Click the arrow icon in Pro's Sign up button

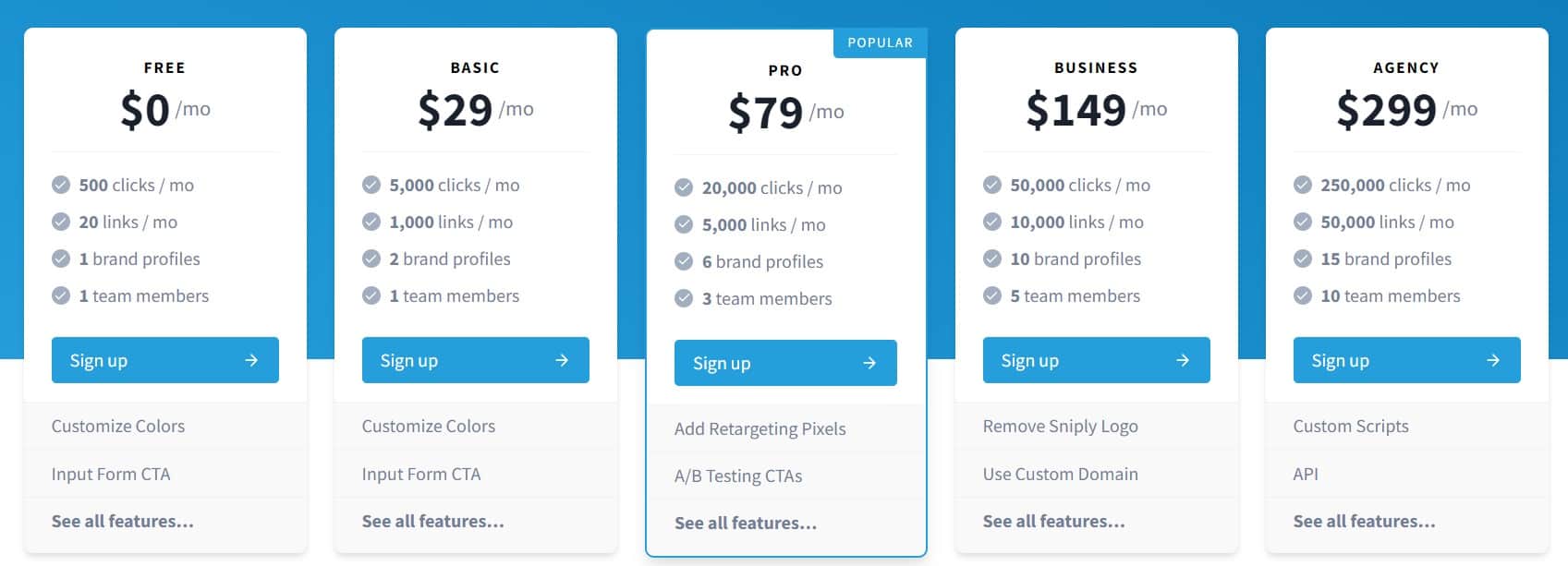[869, 363]
